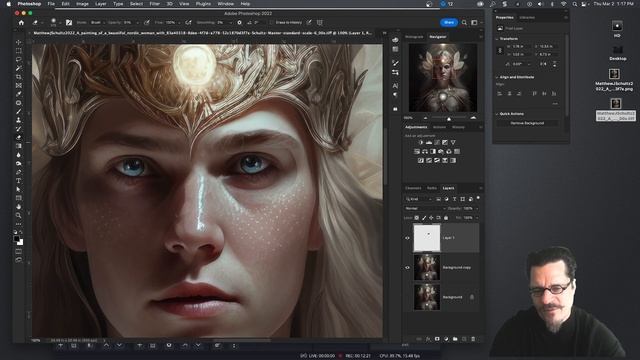Image resolution: width=640 pixels, height=360 pixels.
Task: Select the Eyedropper tool
Action: (x=19, y=94)
